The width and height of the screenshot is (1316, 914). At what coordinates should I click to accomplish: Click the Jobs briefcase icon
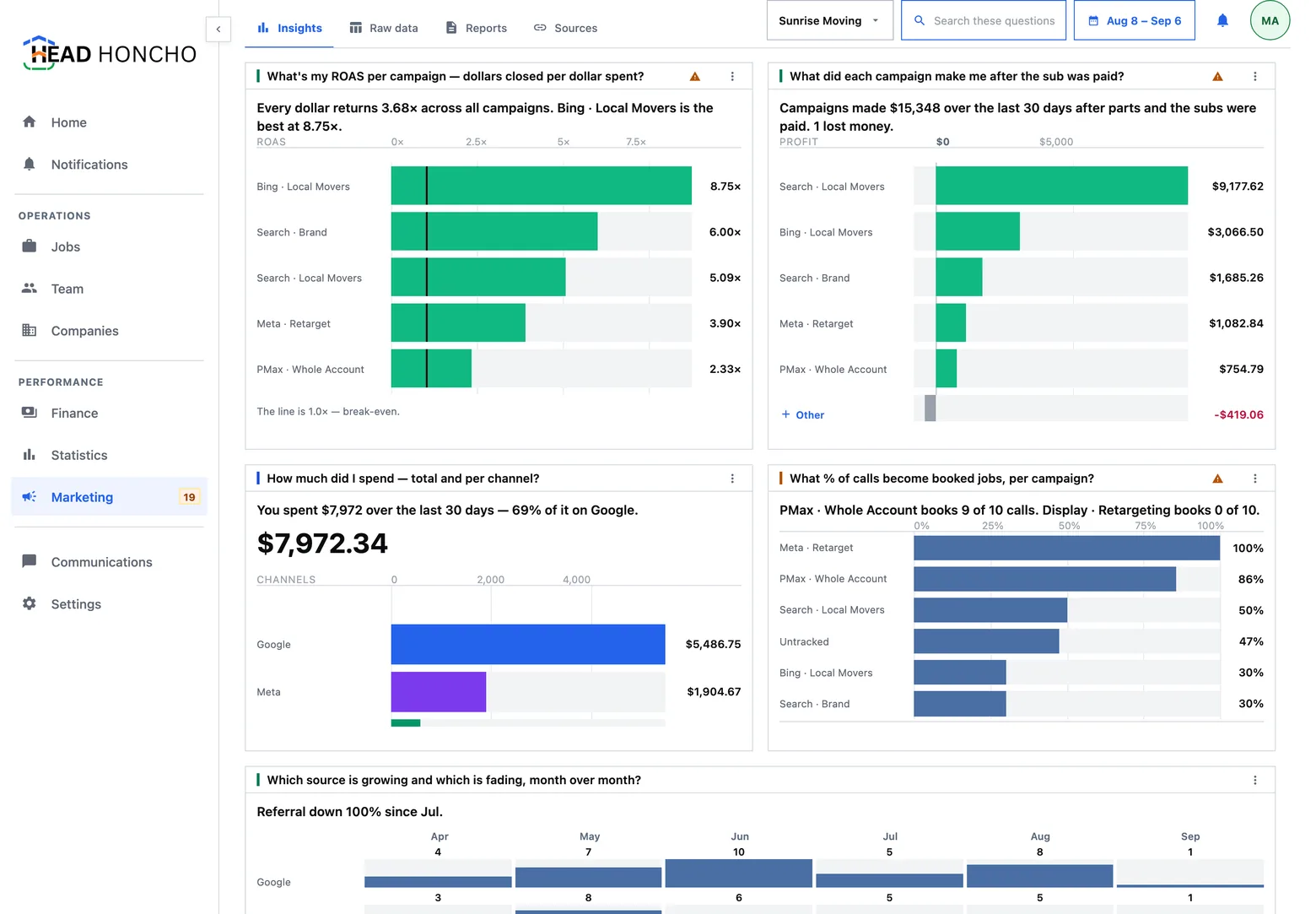pyautogui.click(x=30, y=246)
